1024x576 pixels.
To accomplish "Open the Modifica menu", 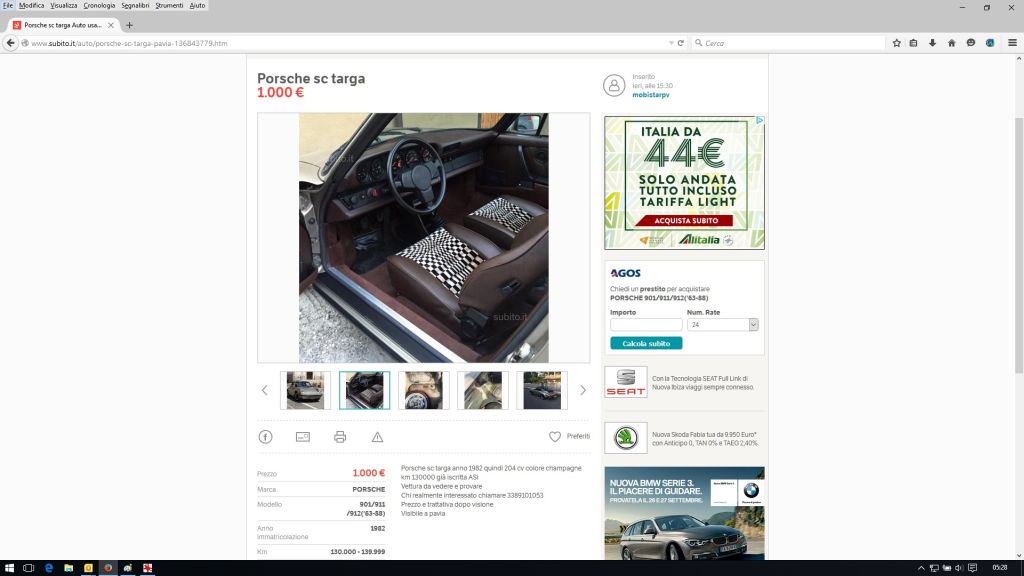I will (x=31, y=5).
